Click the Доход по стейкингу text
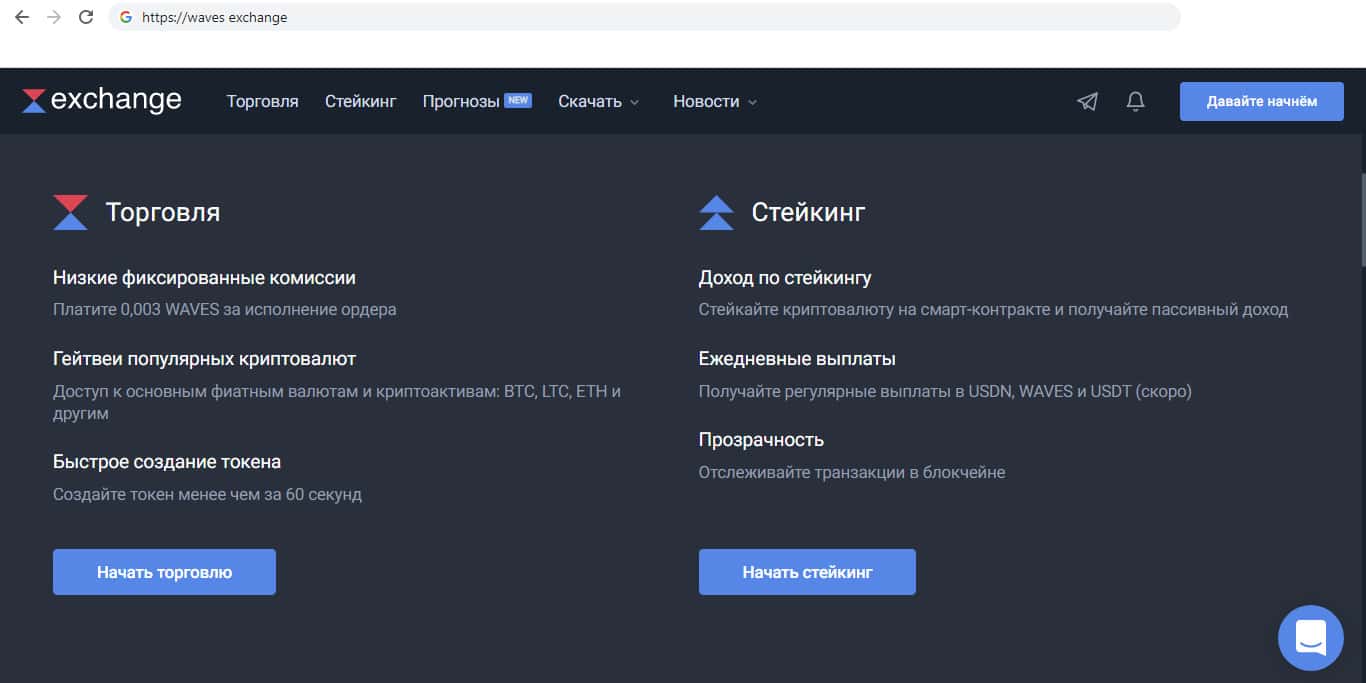 (x=785, y=278)
